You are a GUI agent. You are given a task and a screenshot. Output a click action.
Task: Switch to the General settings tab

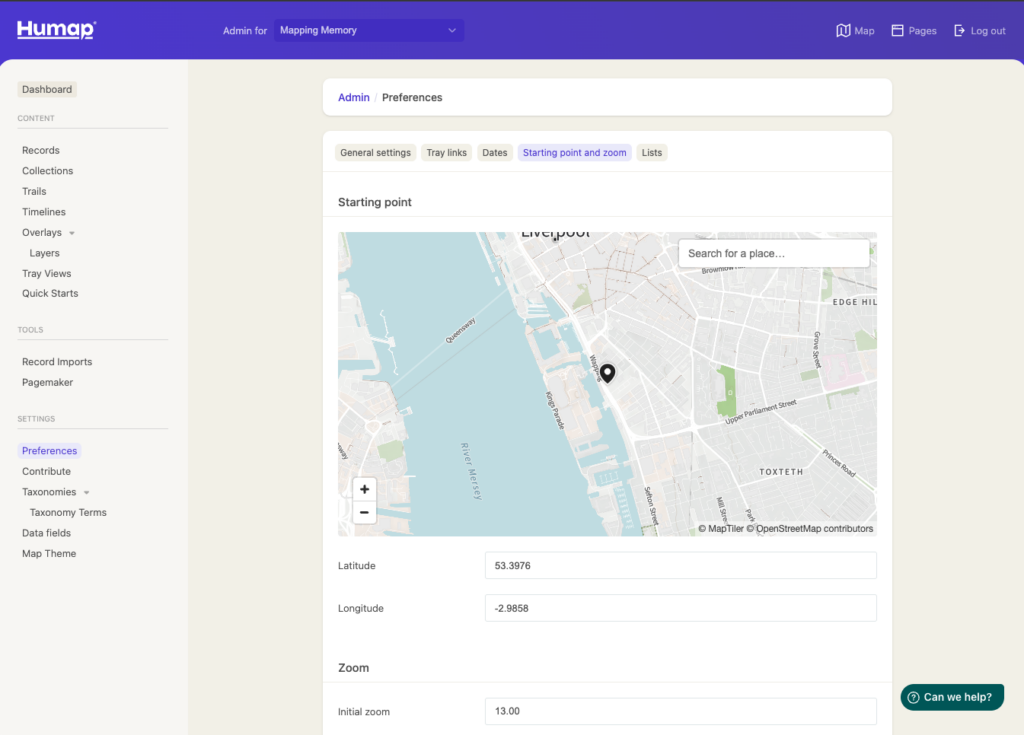point(375,153)
